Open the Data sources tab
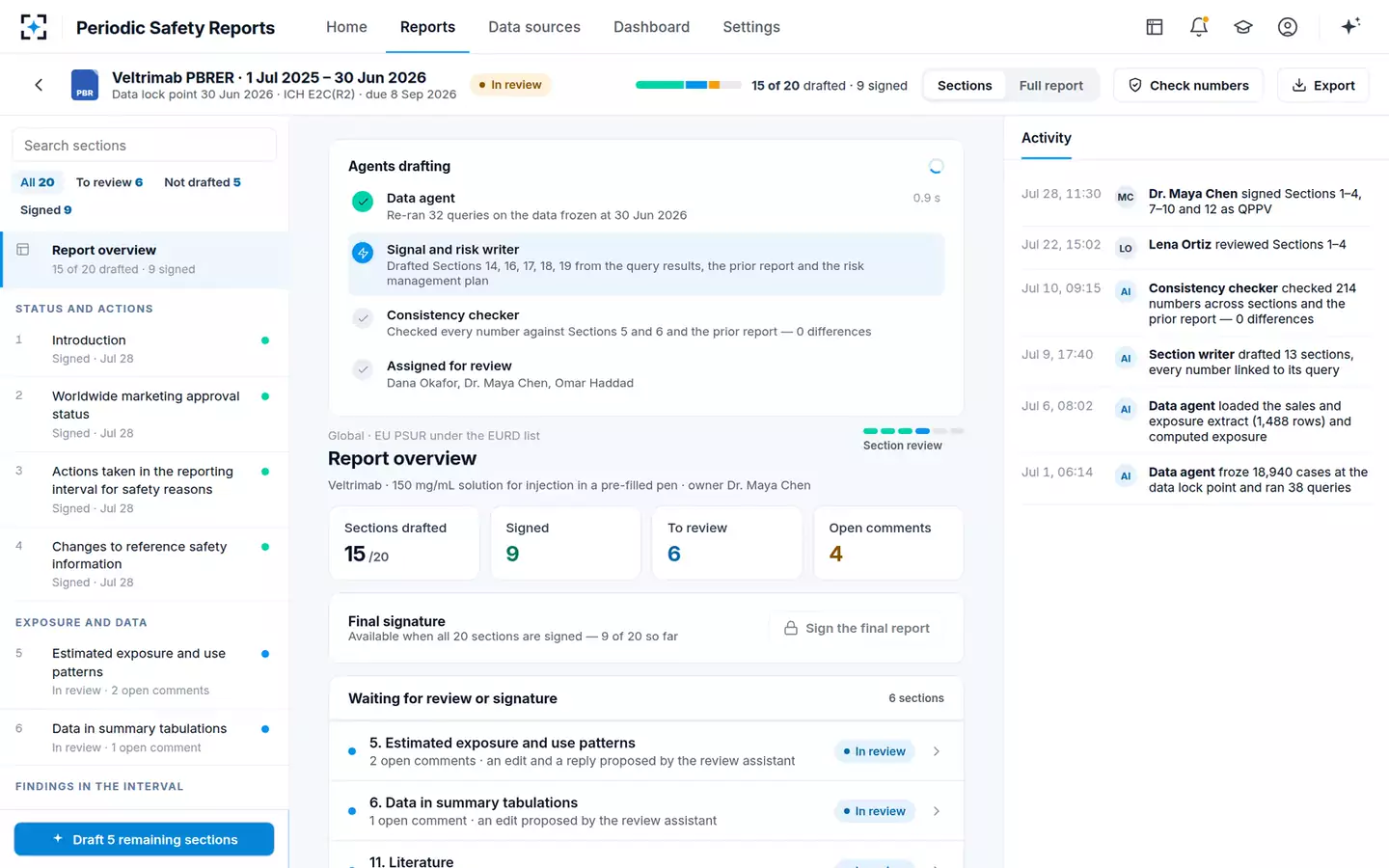Viewport: 1389px width, 868px height. (534, 27)
